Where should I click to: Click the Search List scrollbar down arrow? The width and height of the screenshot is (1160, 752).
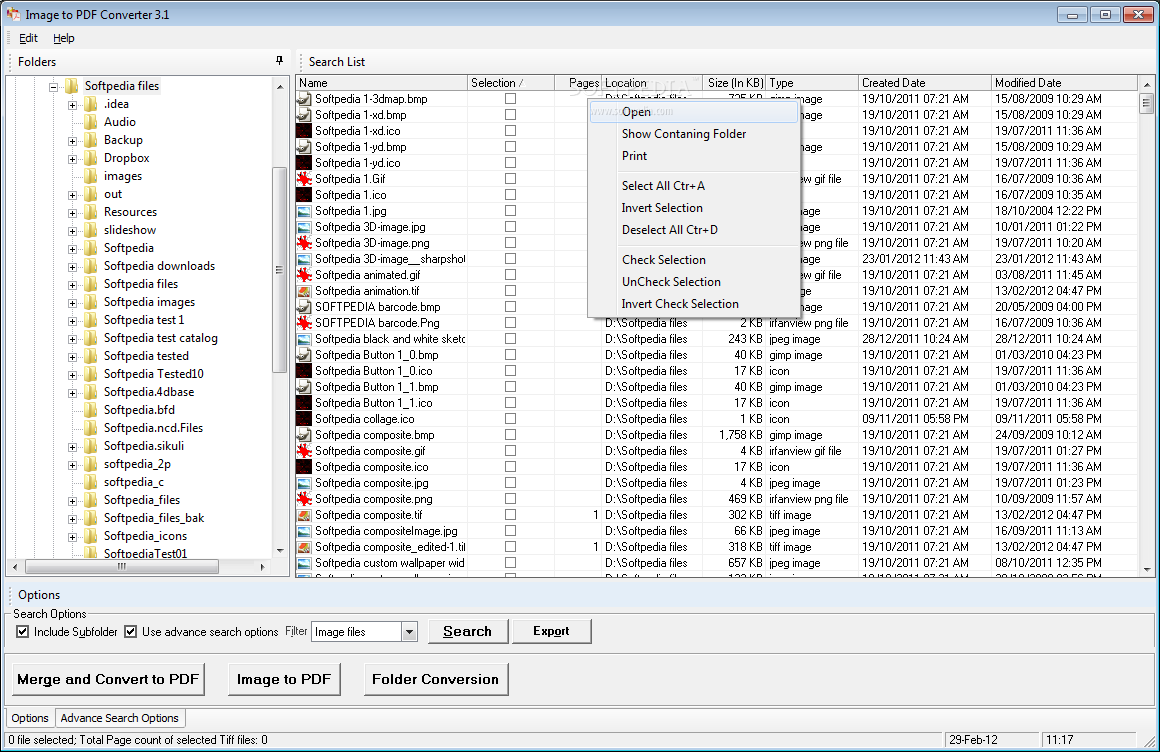pos(1147,570)
